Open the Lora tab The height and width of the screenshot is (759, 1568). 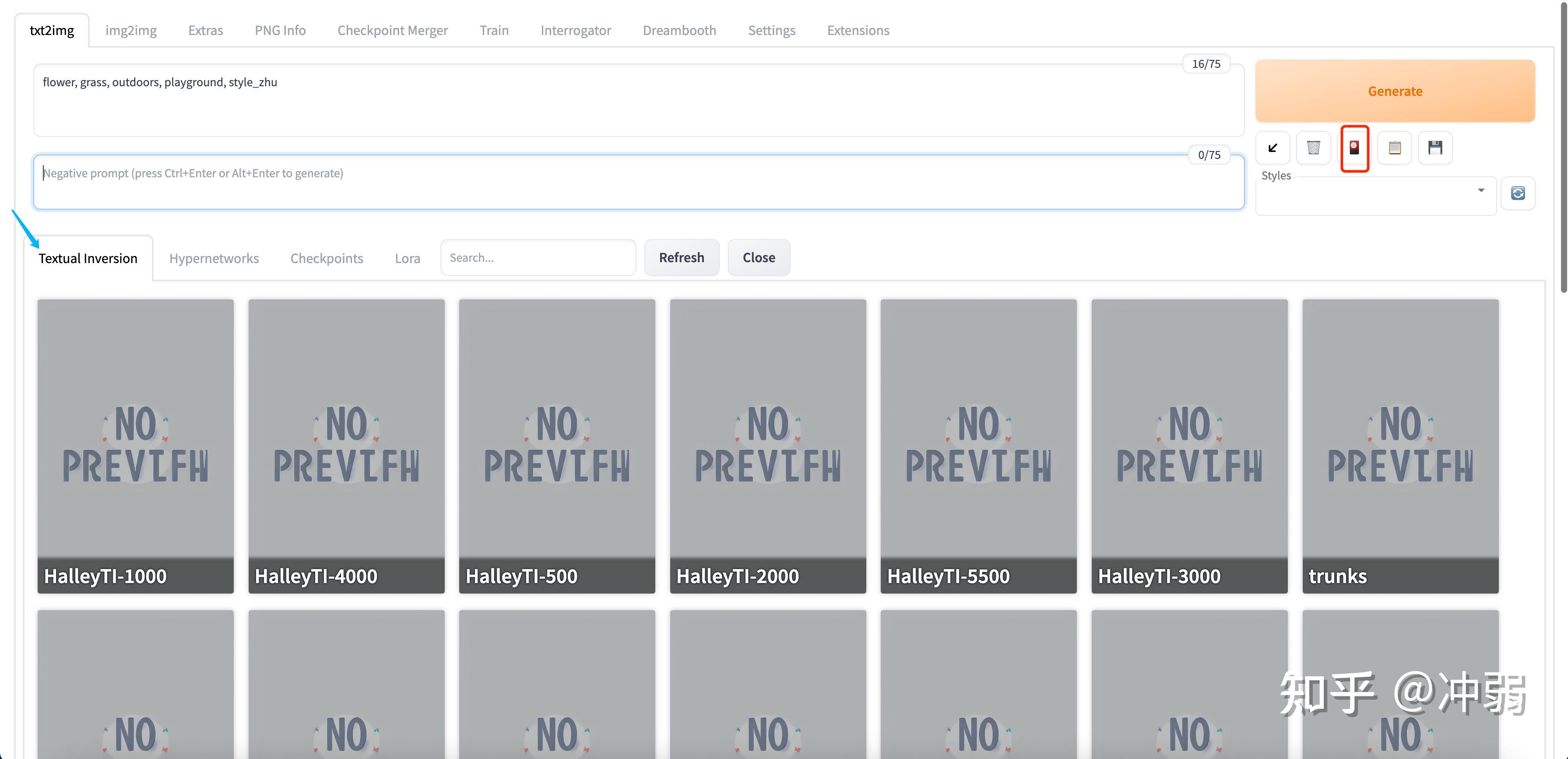click(407, 258)
